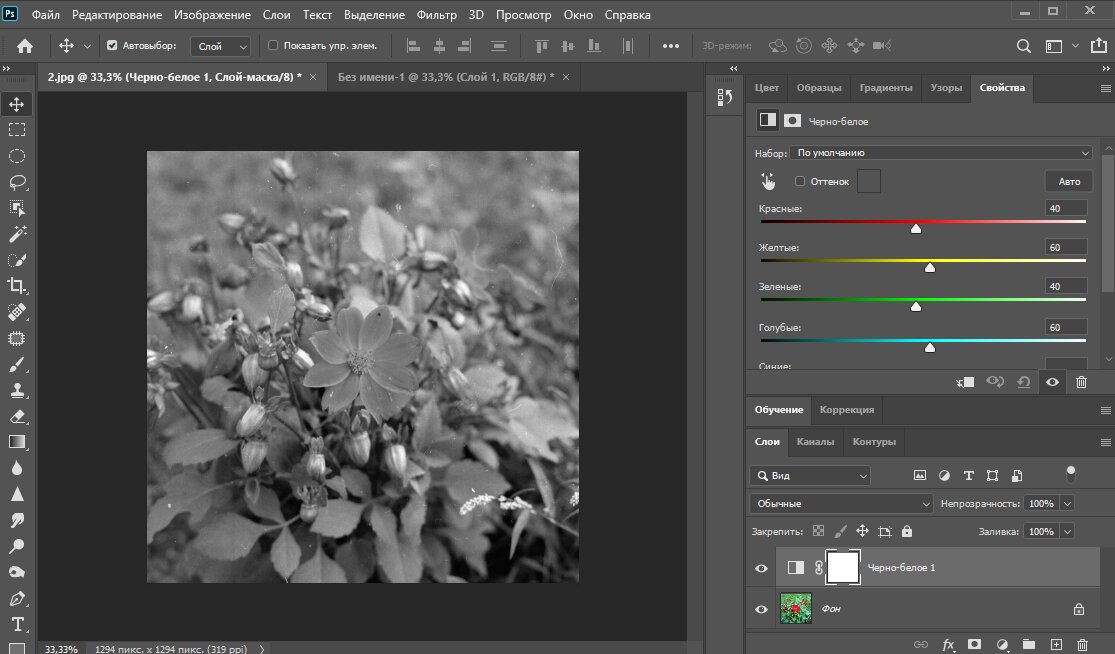
Task: Toggle the layer filter switch
Action: (x=1071, y=474)
